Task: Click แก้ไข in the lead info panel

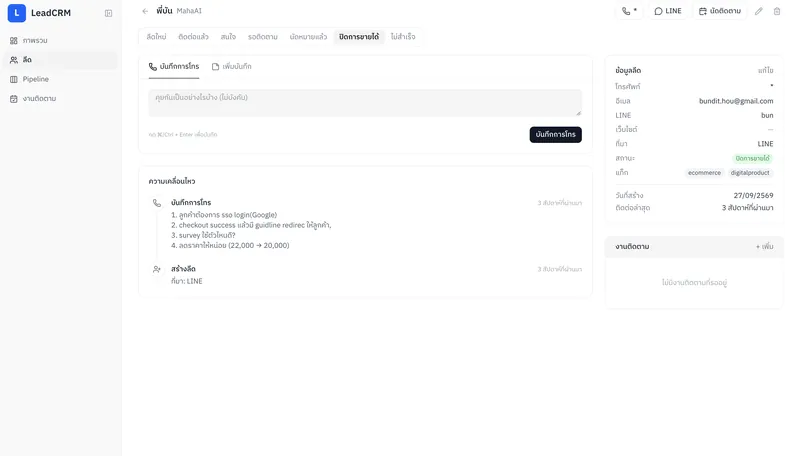Action: (x=765, y=70)
